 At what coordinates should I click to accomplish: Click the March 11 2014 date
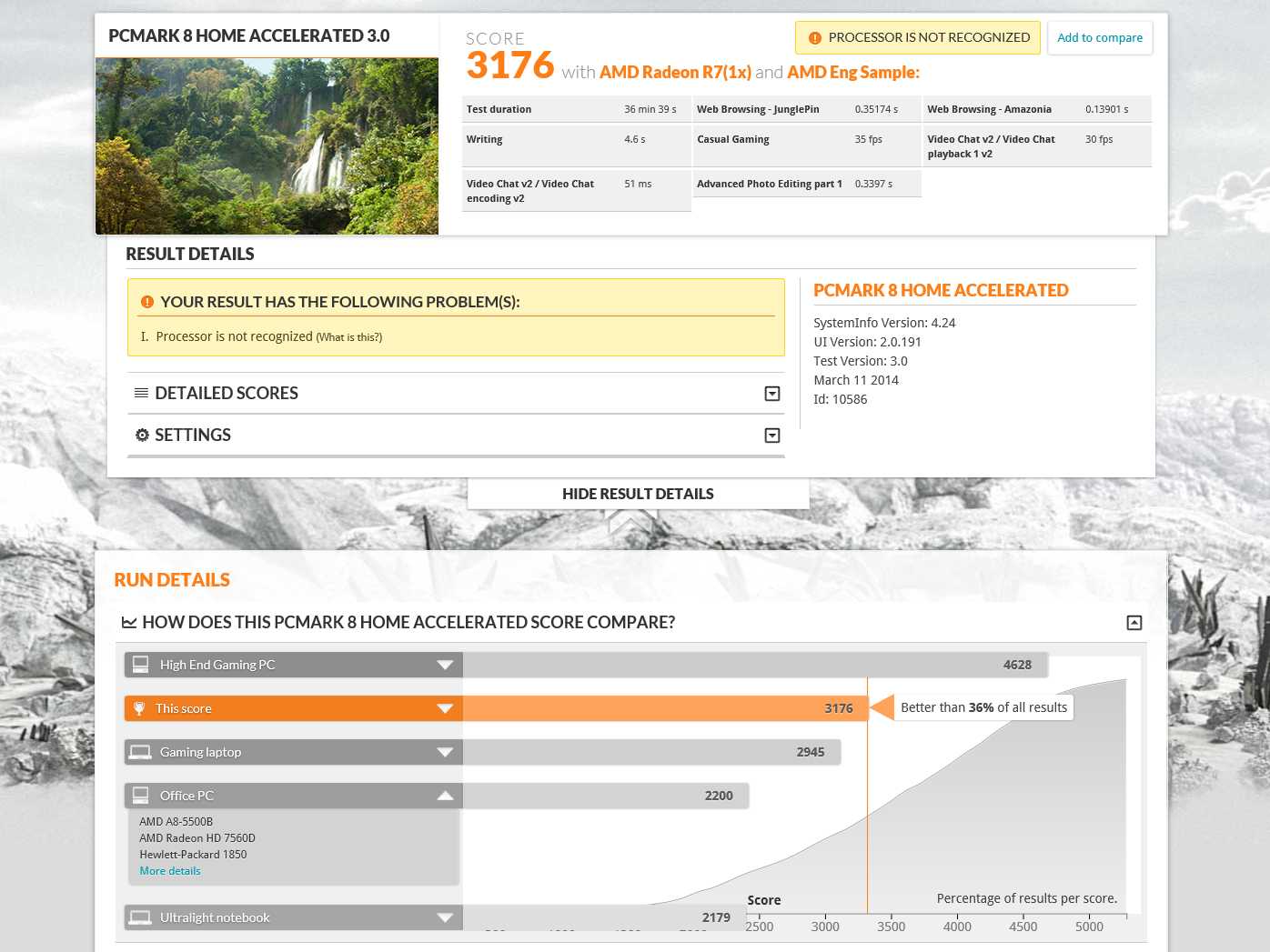coord(856,380)
